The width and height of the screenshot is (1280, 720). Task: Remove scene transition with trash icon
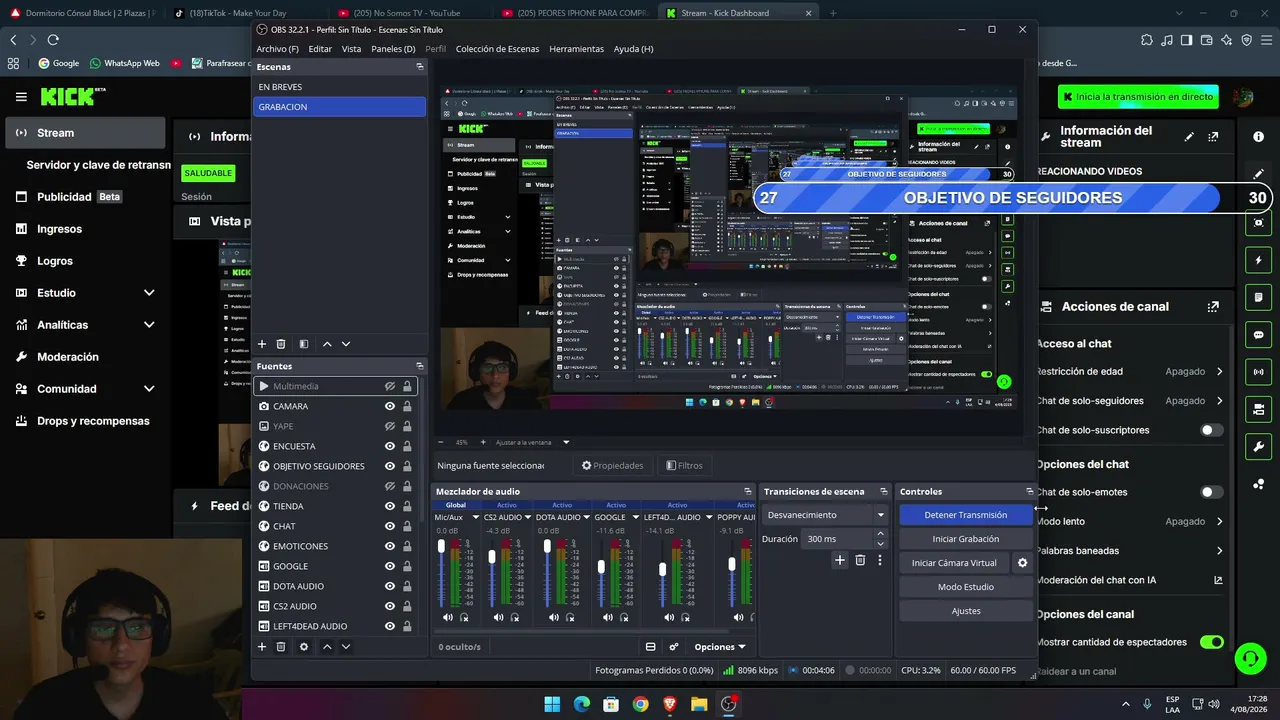pos(860,561)
